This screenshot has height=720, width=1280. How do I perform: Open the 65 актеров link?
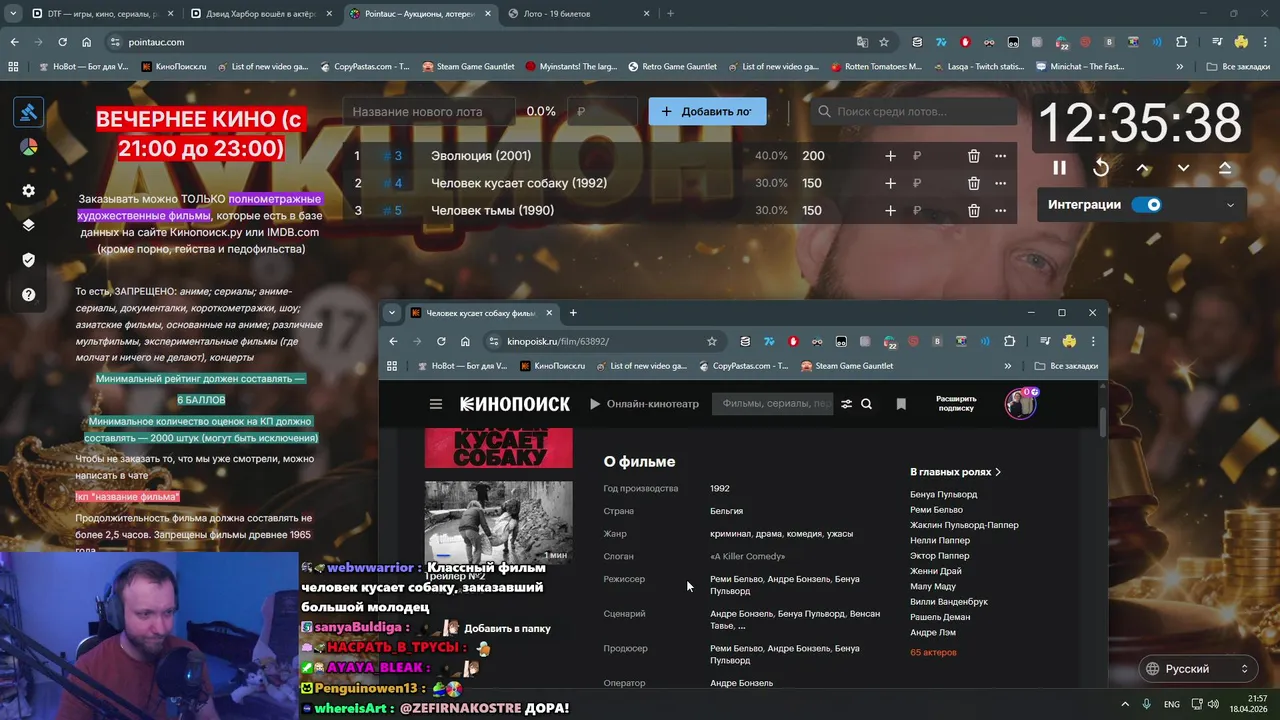tap(933, 652)
